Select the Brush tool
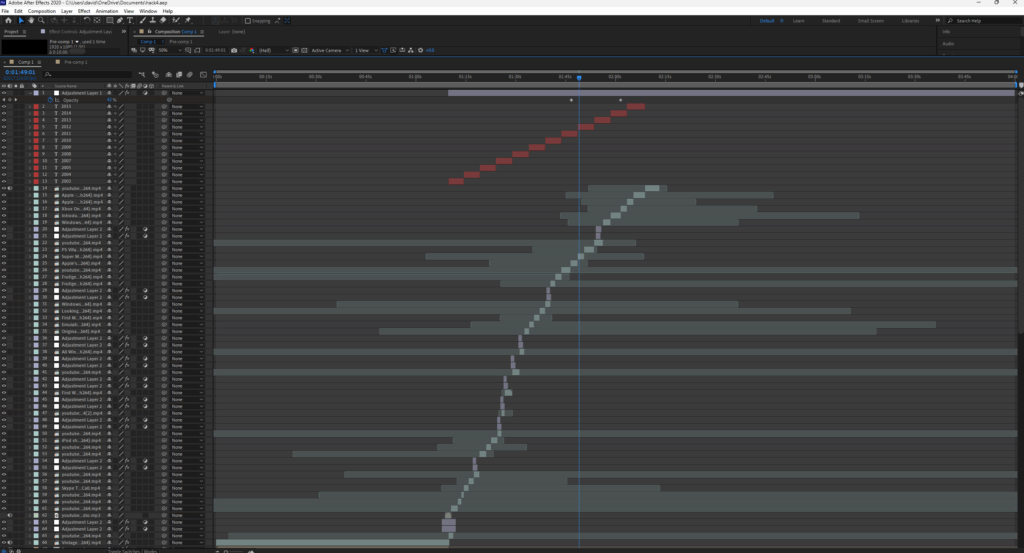Screen dimensions: 1024x553 coord(142,21)
